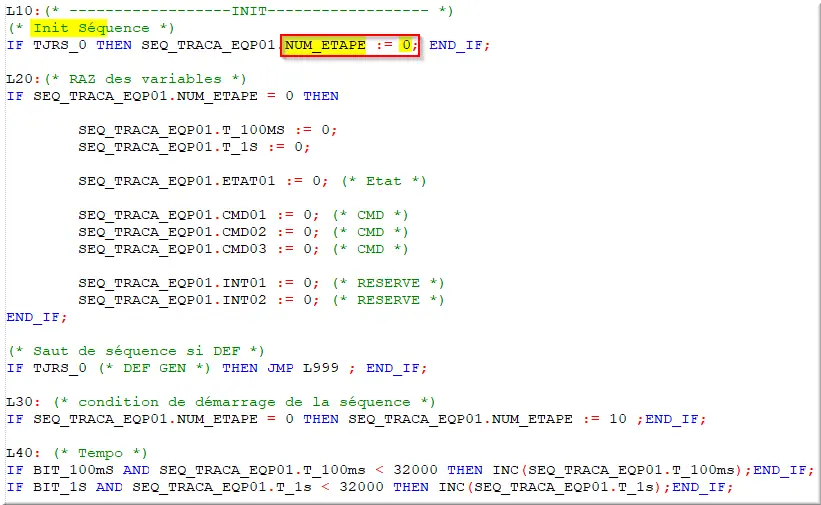Click the 'Init Séquence' highlighted comment

click(x=91, y=28)
